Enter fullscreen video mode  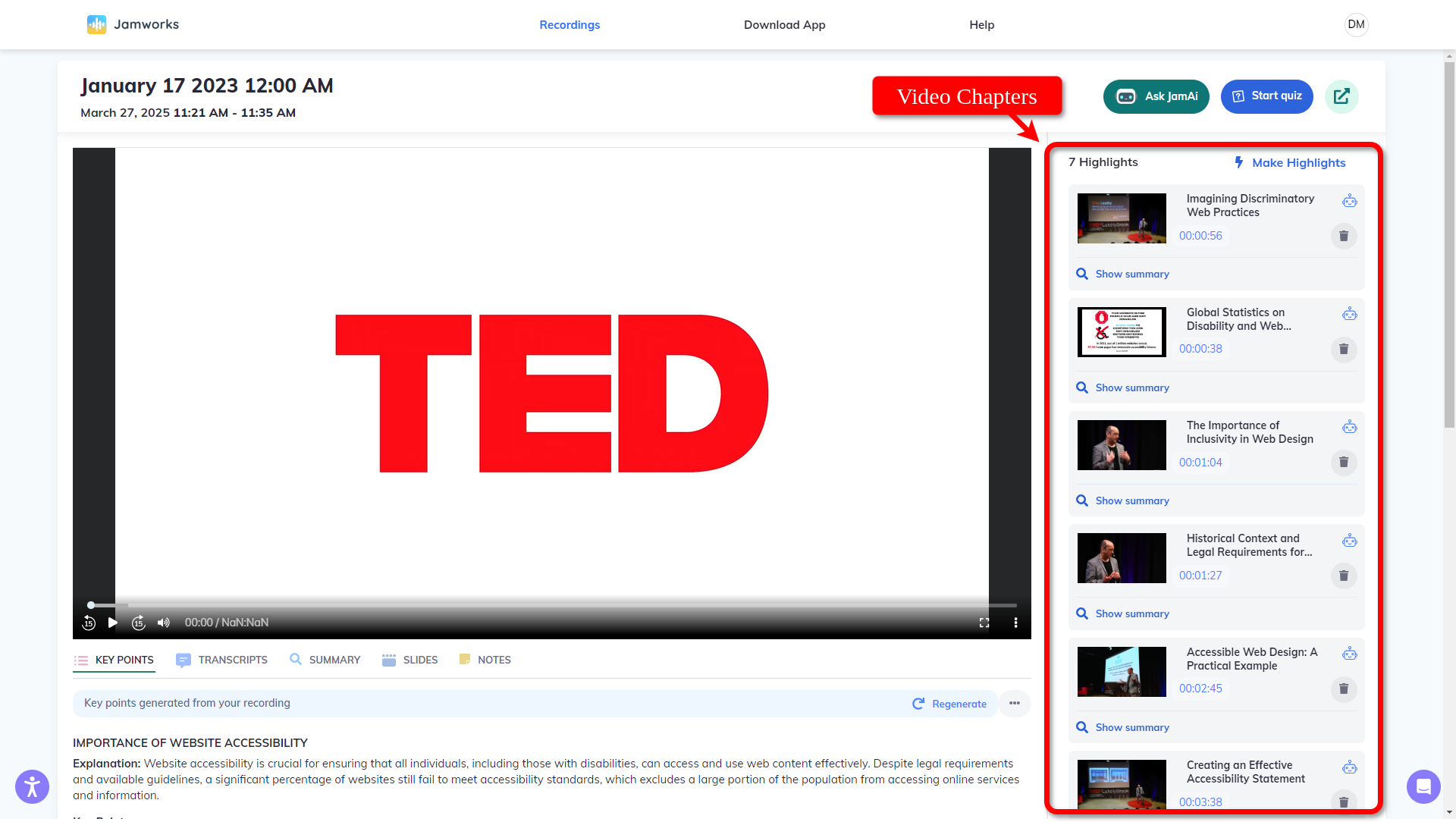point(984,623)
